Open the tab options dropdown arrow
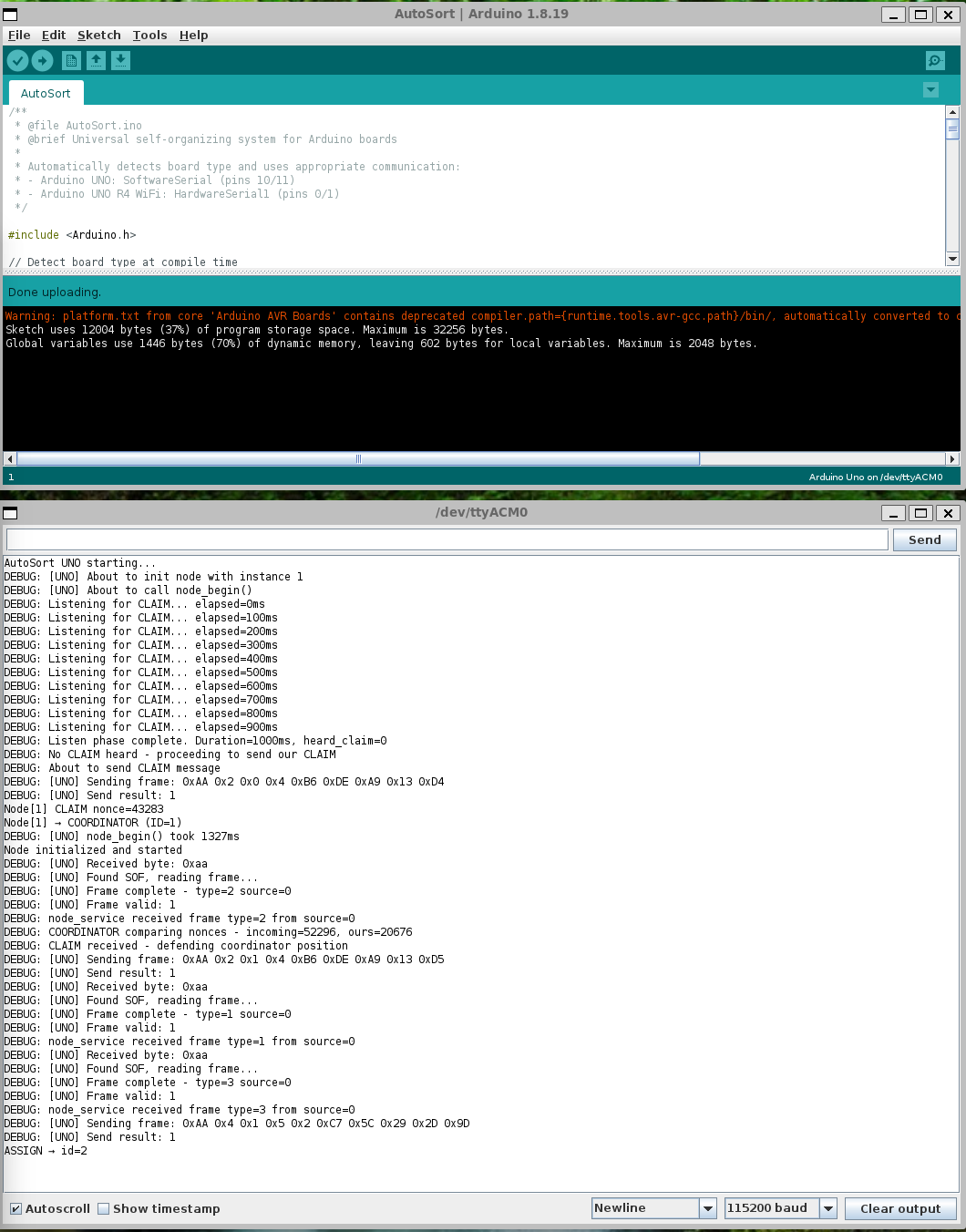The width and height of the screenshot is (966, 1232). [x=930, y=89]
